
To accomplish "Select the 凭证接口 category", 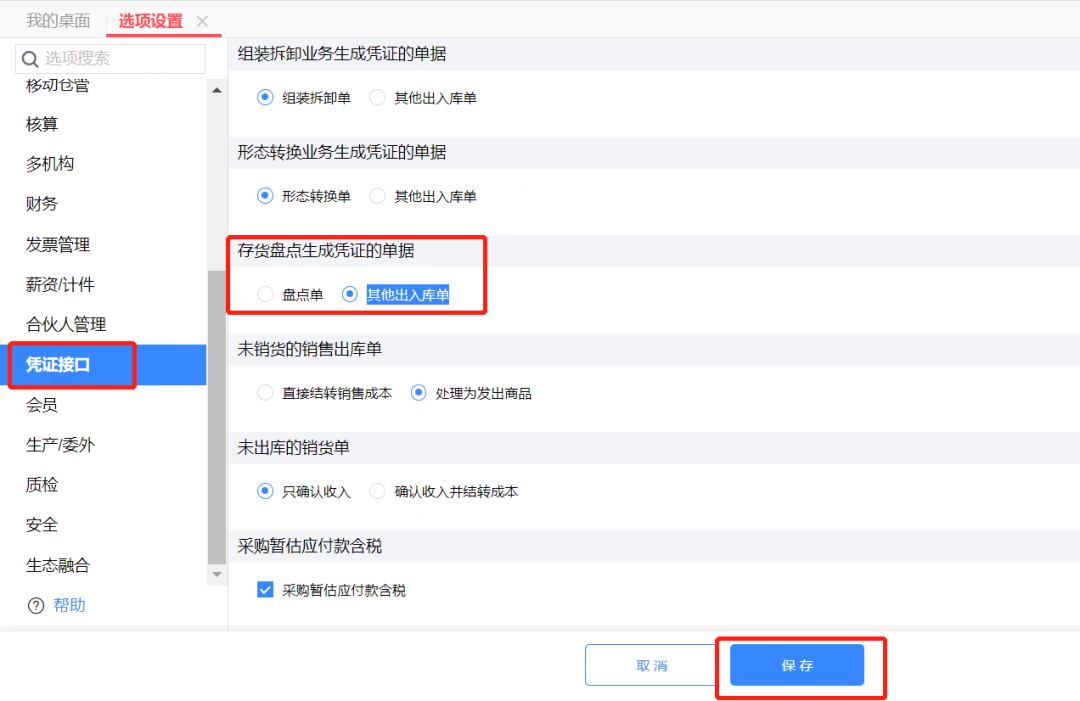I will pos(103,364).
